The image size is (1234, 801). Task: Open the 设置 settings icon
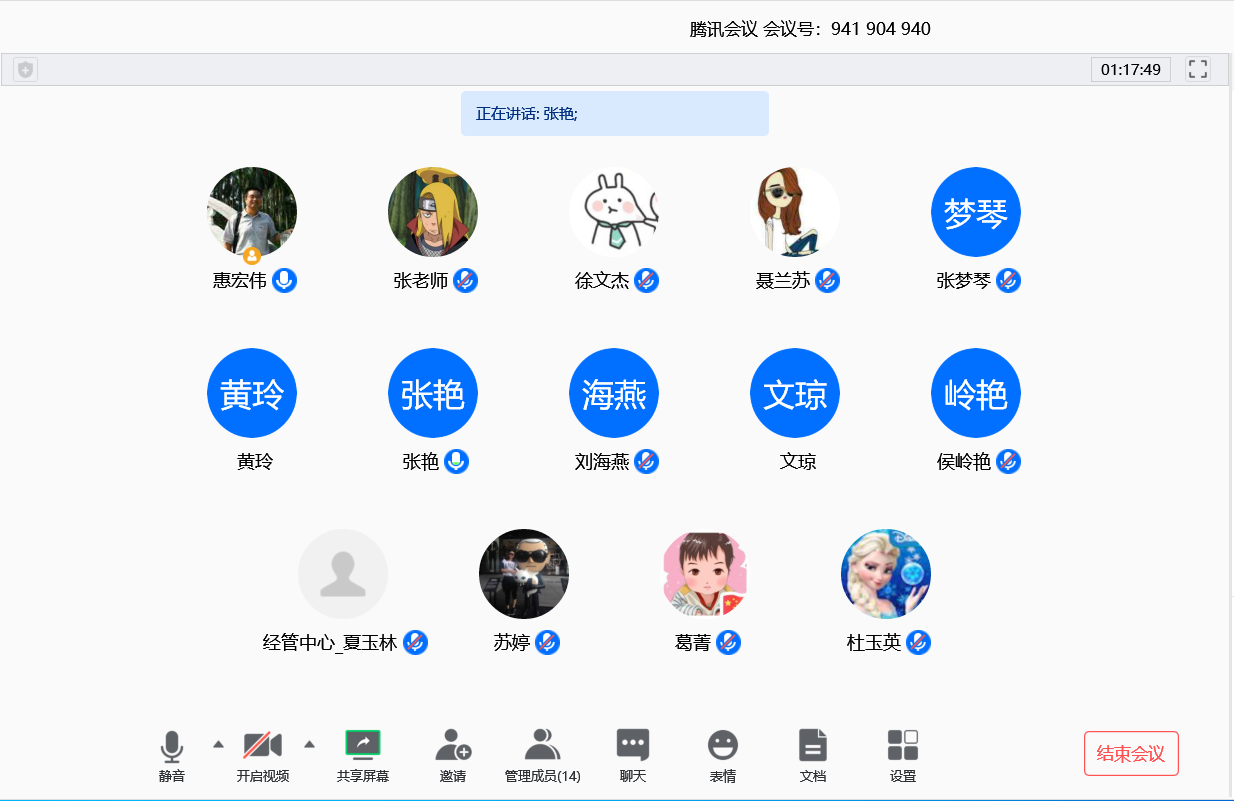903,745
